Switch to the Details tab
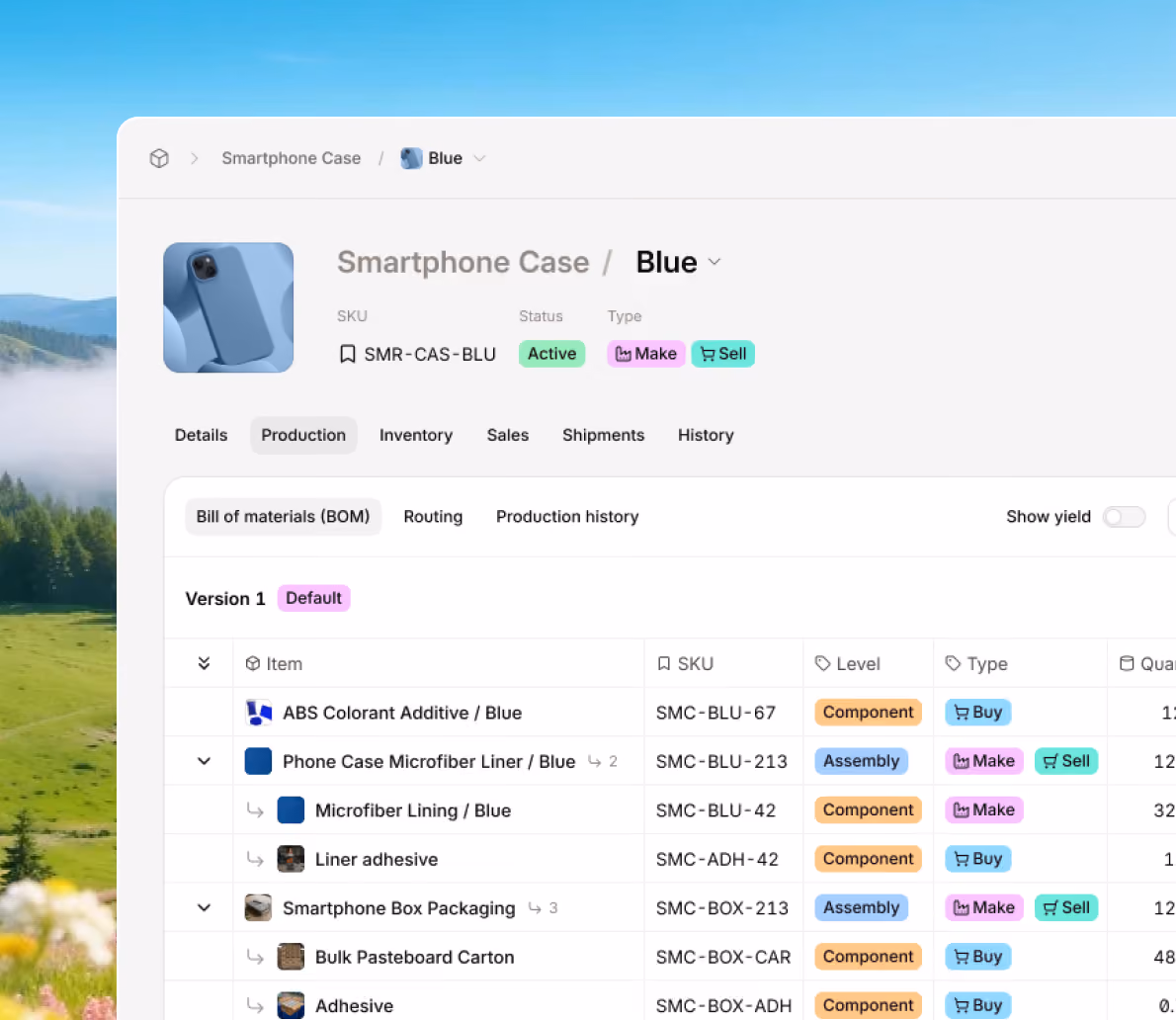The height and width of the screenshot is (1020, 1176). (x=201, y=435)
